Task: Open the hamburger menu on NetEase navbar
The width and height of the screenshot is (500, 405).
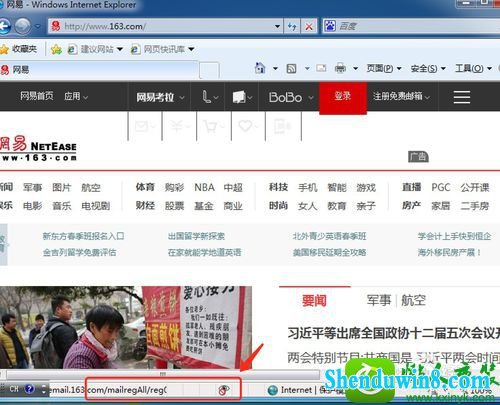Action: tap(462, 97)
